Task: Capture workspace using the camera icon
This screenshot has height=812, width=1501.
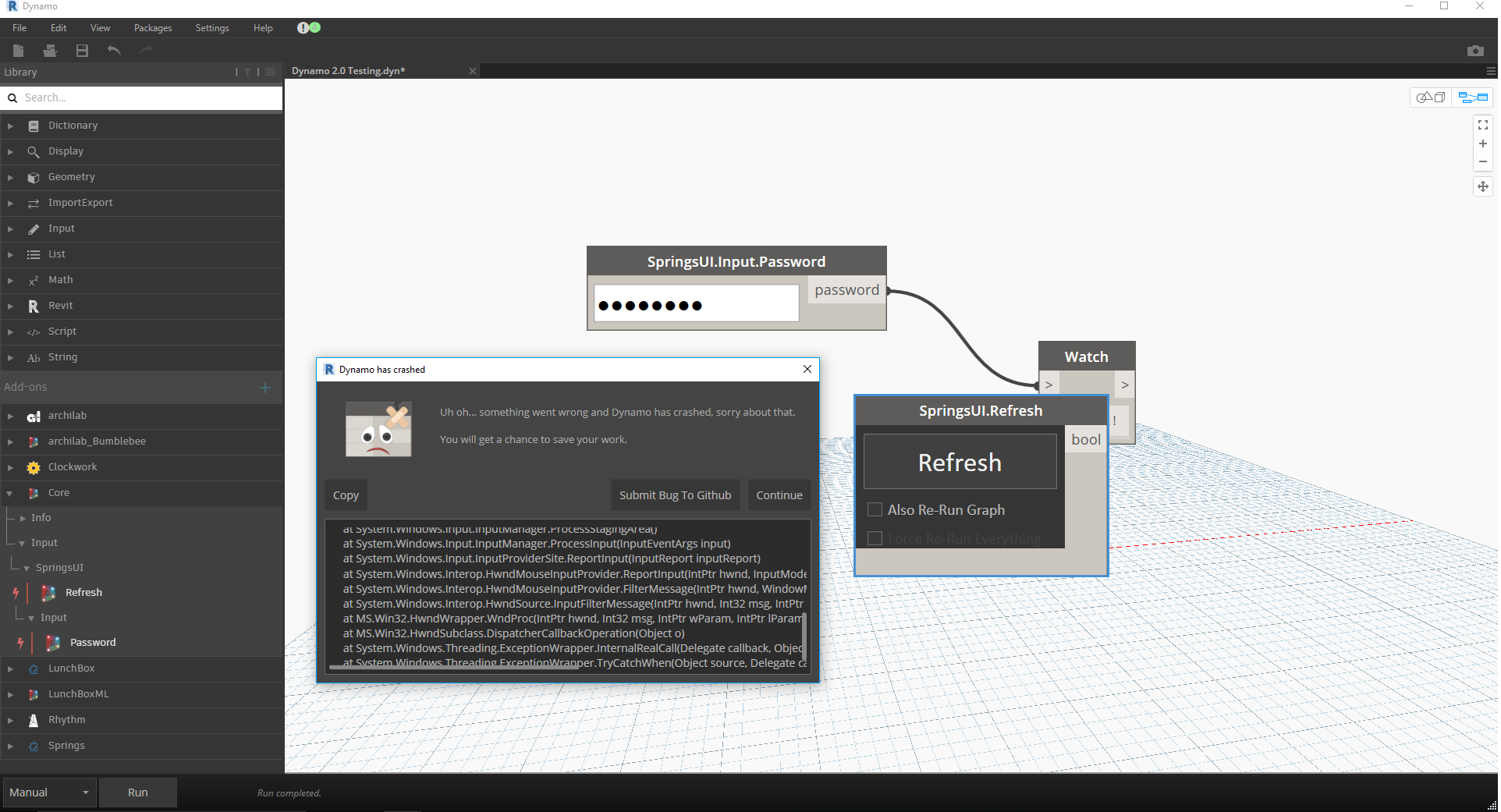Action: [x=1475, y=51]
